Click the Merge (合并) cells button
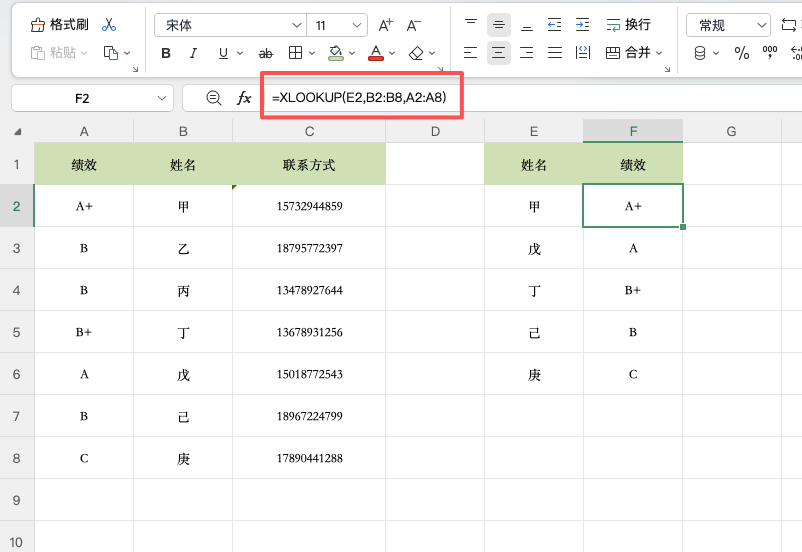This screenshot has height=552, width=802. pos(628,53)
